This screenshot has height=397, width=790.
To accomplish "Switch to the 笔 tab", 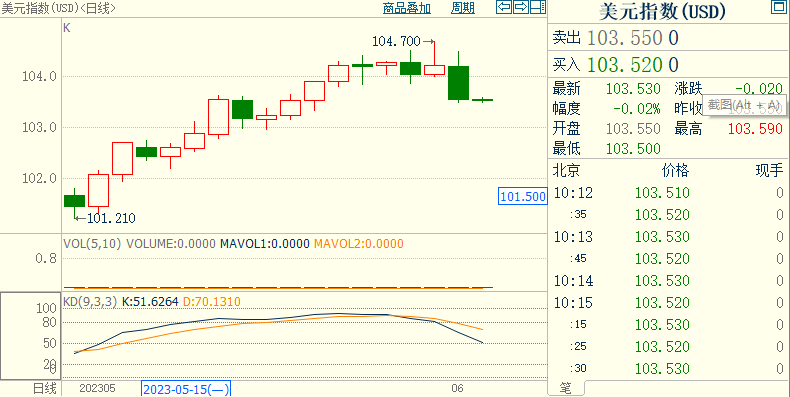I will click(x=566, y=388).
